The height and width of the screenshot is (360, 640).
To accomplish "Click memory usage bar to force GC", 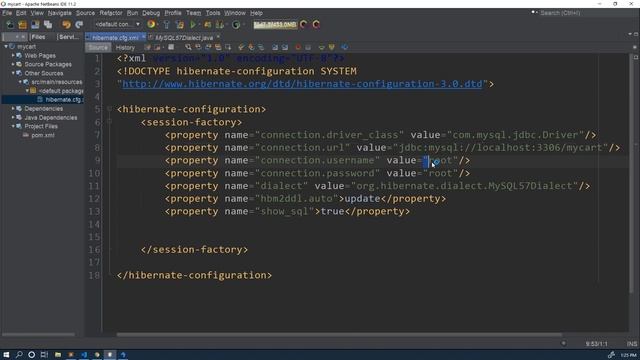I will pyautogui.click(x=275, y=24).
